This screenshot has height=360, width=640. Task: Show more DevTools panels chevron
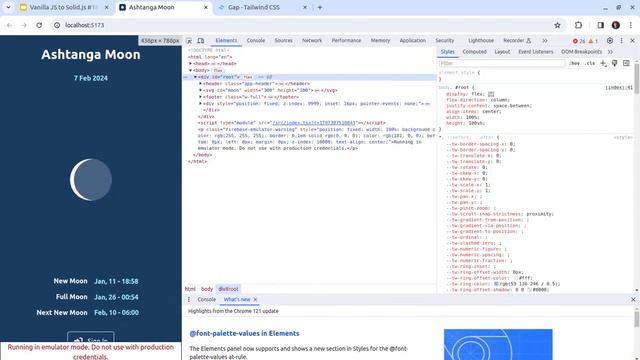[544, 41]
